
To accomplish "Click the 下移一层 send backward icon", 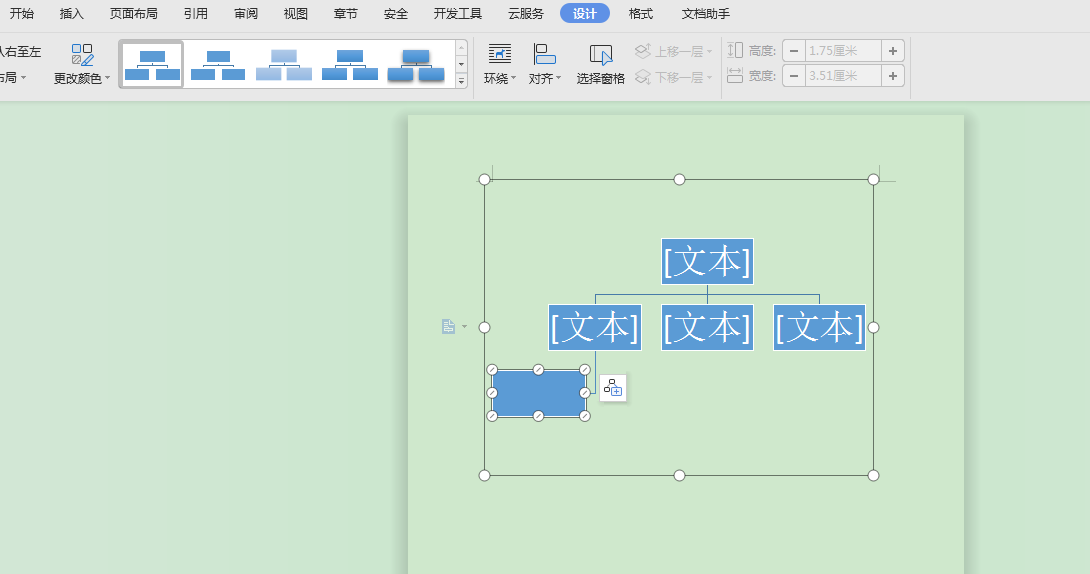I will coord(643,76).
